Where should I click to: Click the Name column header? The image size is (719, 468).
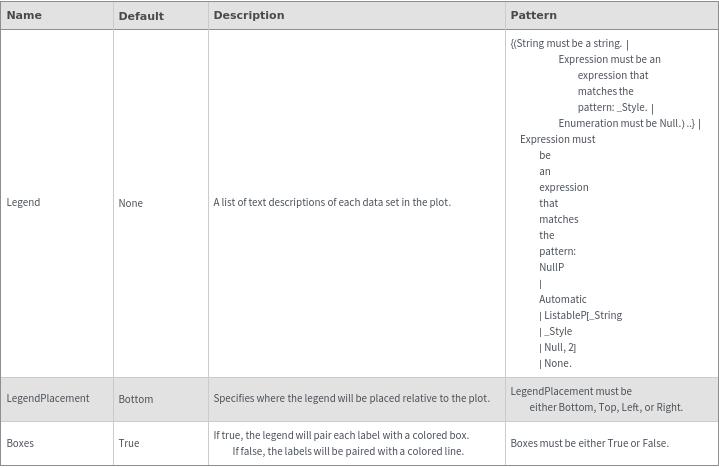[x=24, y=16]
